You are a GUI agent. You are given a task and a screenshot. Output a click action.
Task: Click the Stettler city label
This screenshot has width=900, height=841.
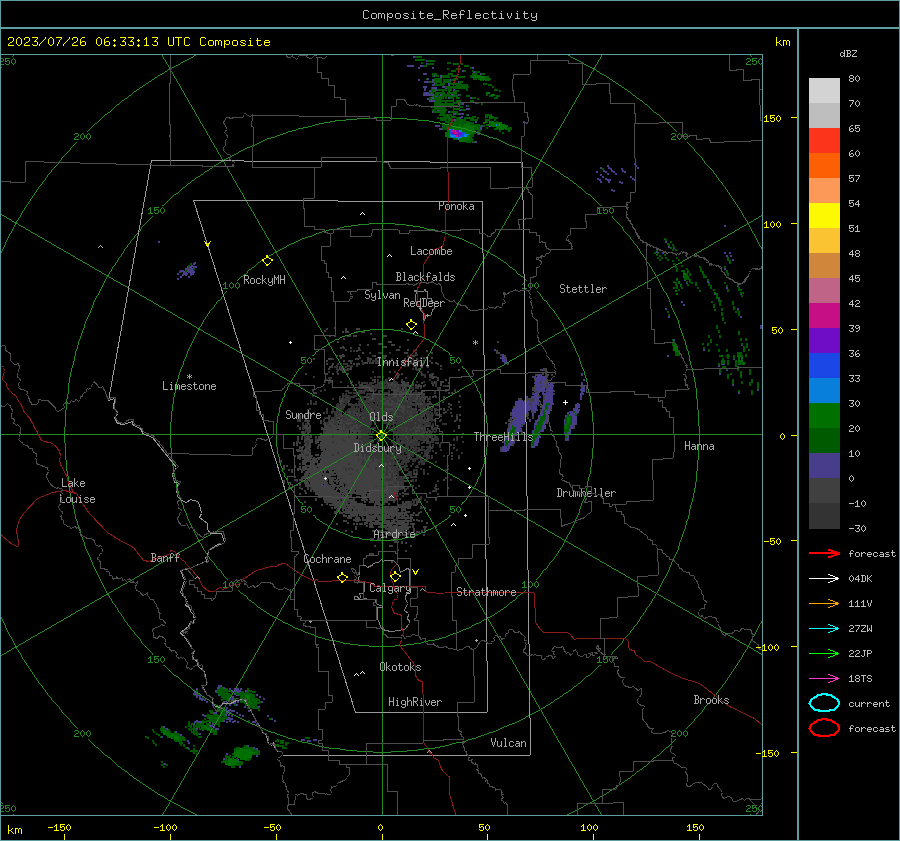point(583,289)
